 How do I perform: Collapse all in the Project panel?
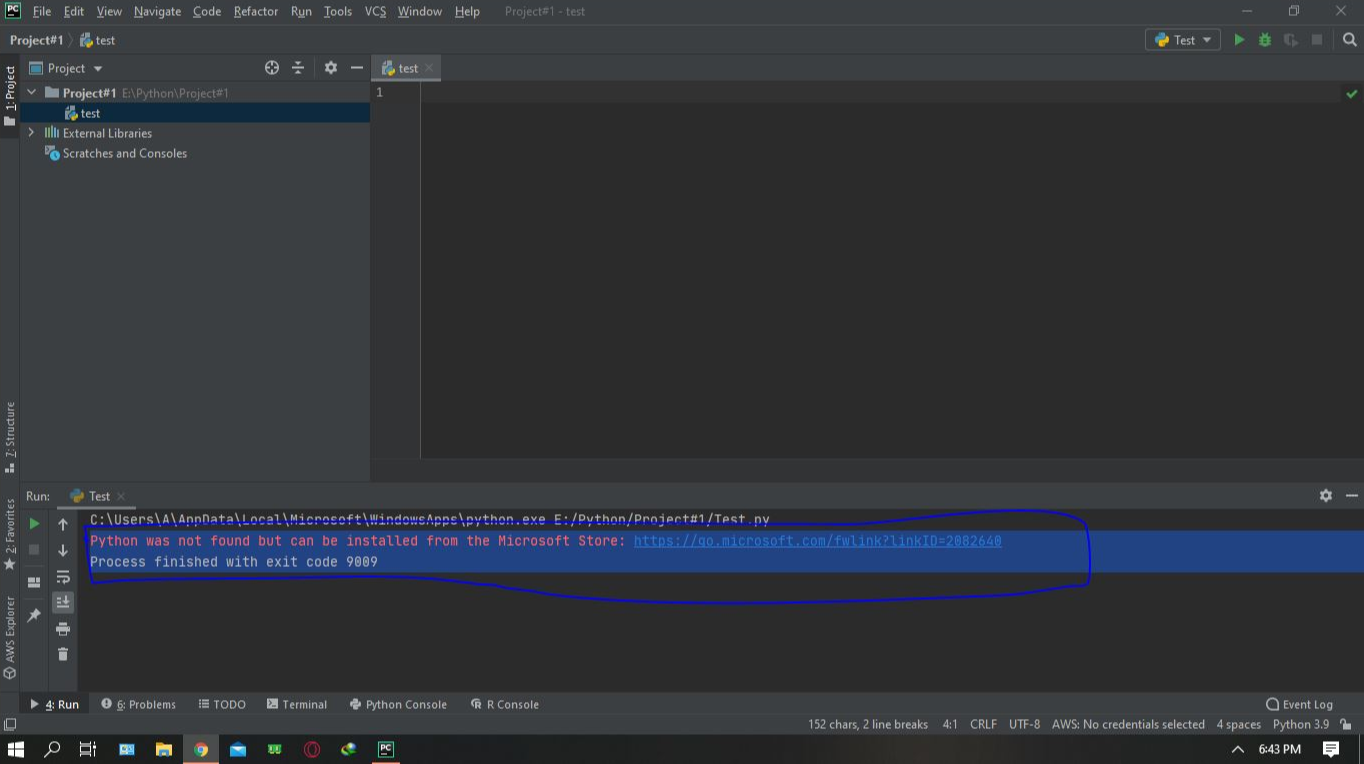click(x=298, y=68)
